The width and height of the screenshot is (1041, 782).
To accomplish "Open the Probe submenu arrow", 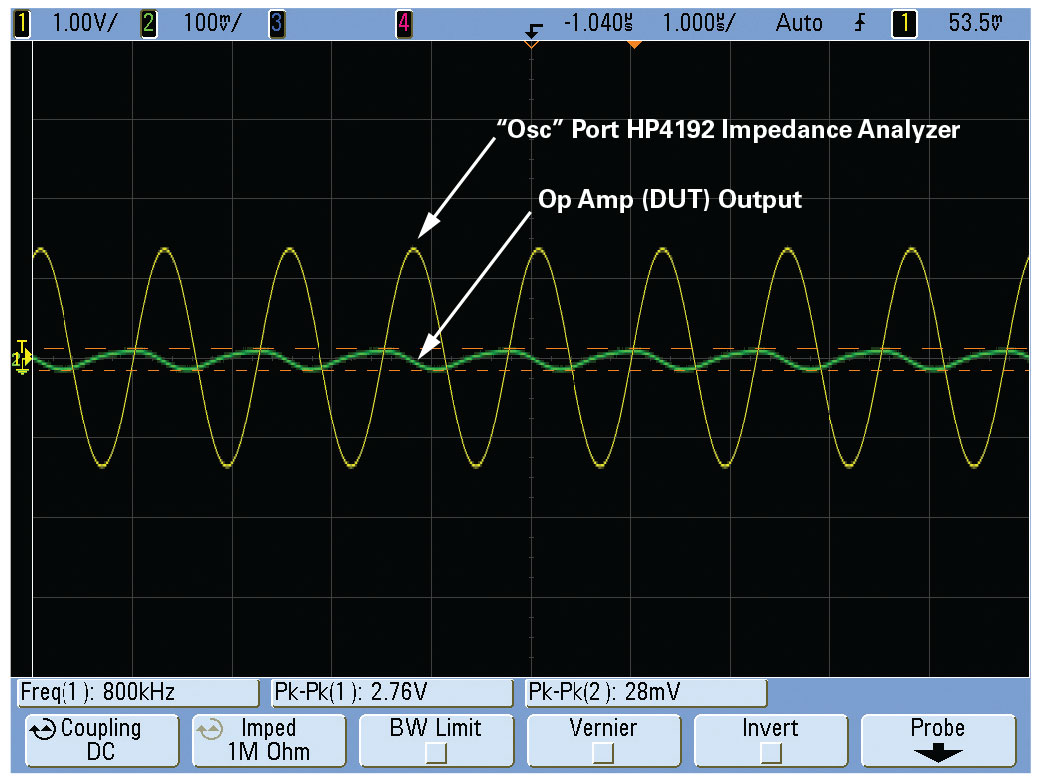I will tap(937, 753).
